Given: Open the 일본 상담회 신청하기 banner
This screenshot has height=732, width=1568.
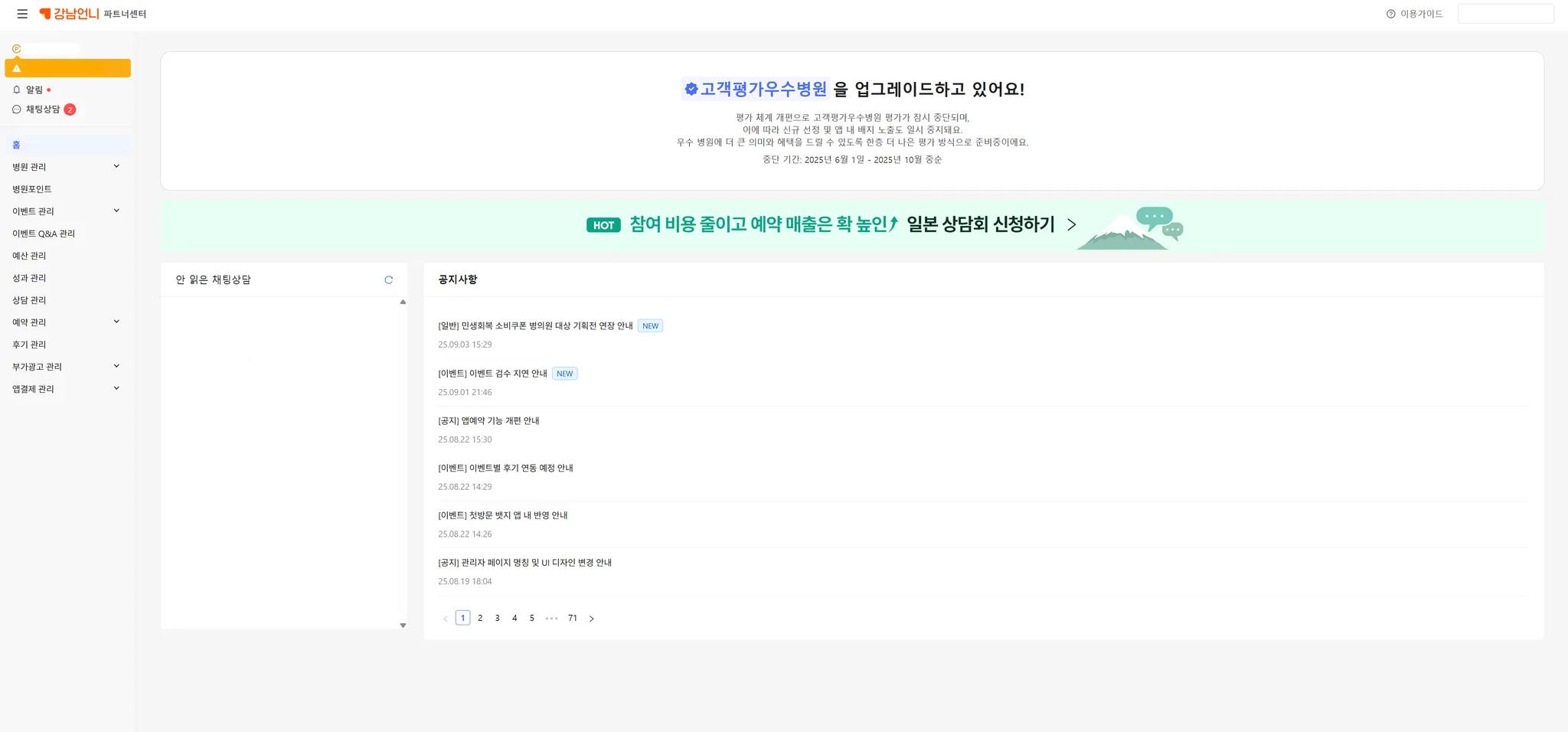Looking at the screenshot, I should (851, 226).
